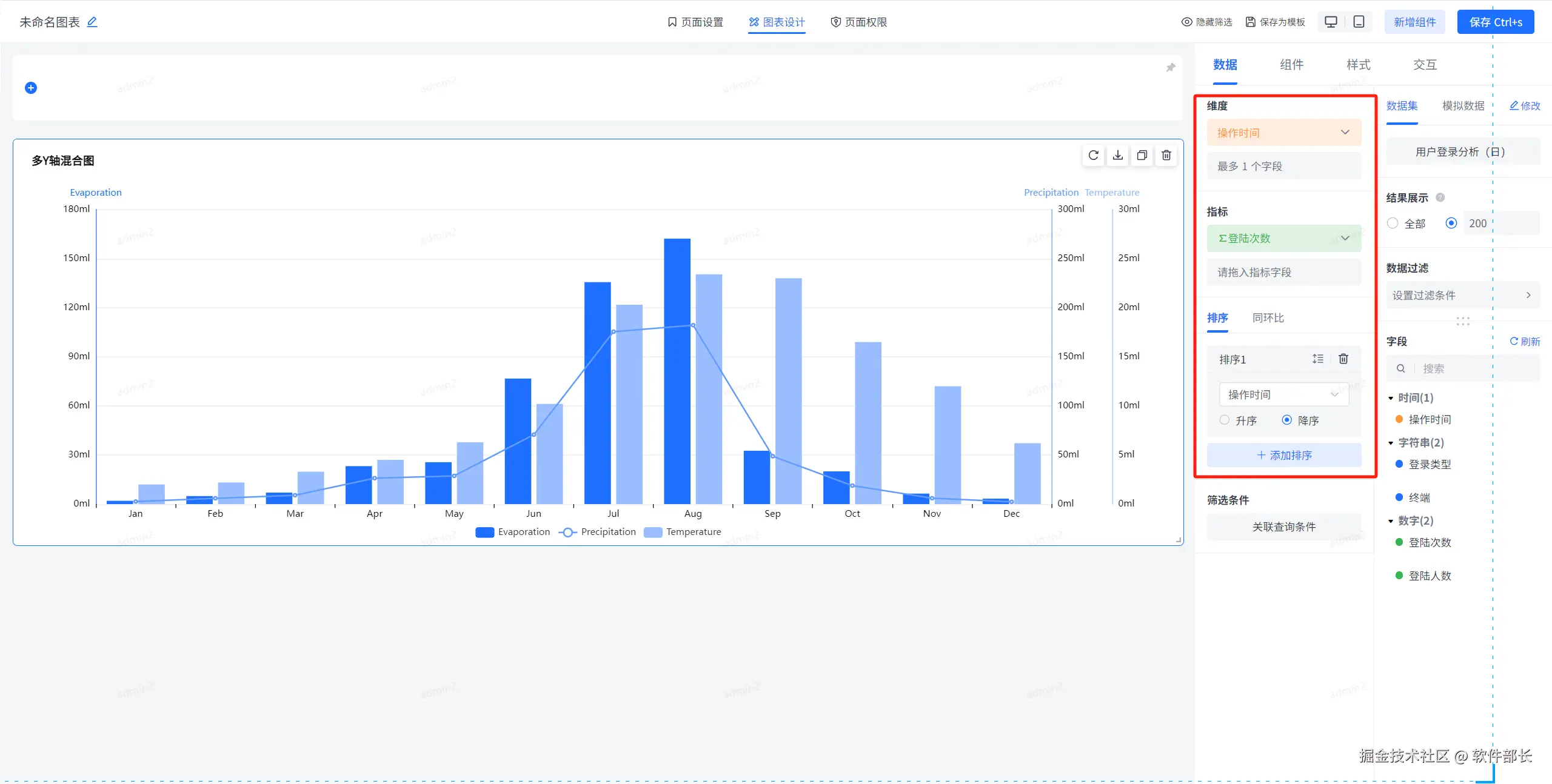Click the 添加排序 button
The width and height of the screenshot is (1552, 784).
[1283, 455]
